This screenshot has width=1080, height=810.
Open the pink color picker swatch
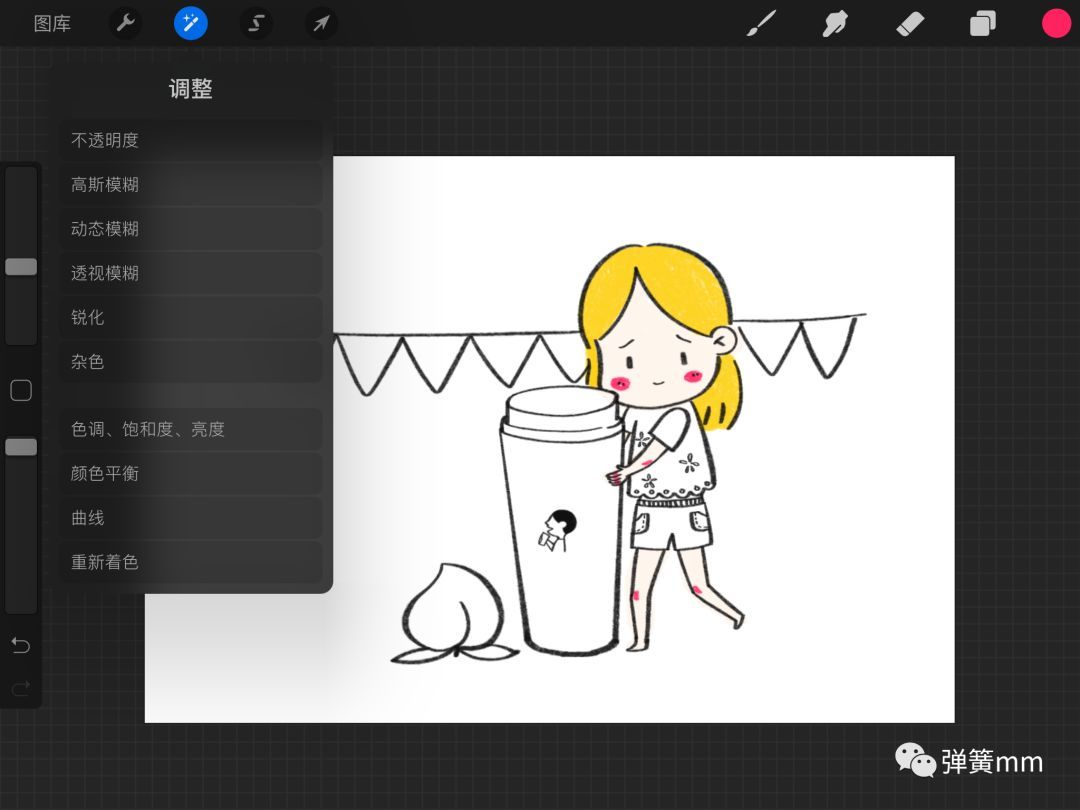tap(1056, 23)
